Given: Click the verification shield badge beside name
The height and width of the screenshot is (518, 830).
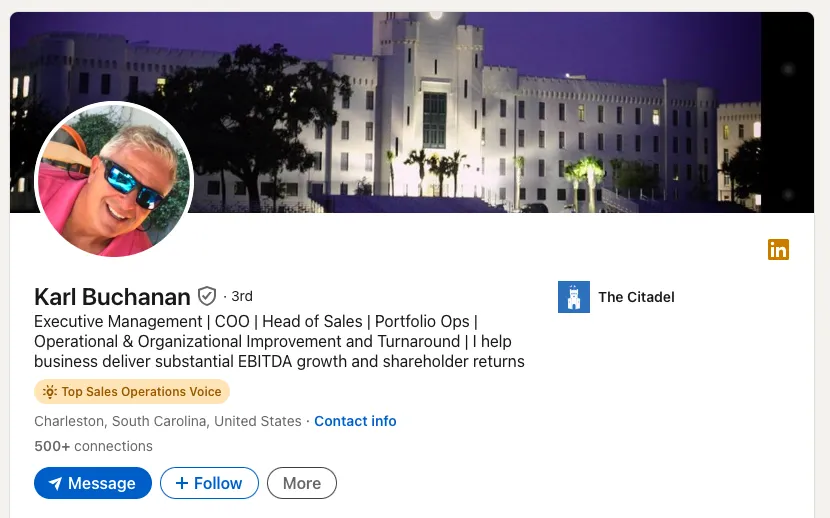Looking at the screenshot, I should 206,296.
